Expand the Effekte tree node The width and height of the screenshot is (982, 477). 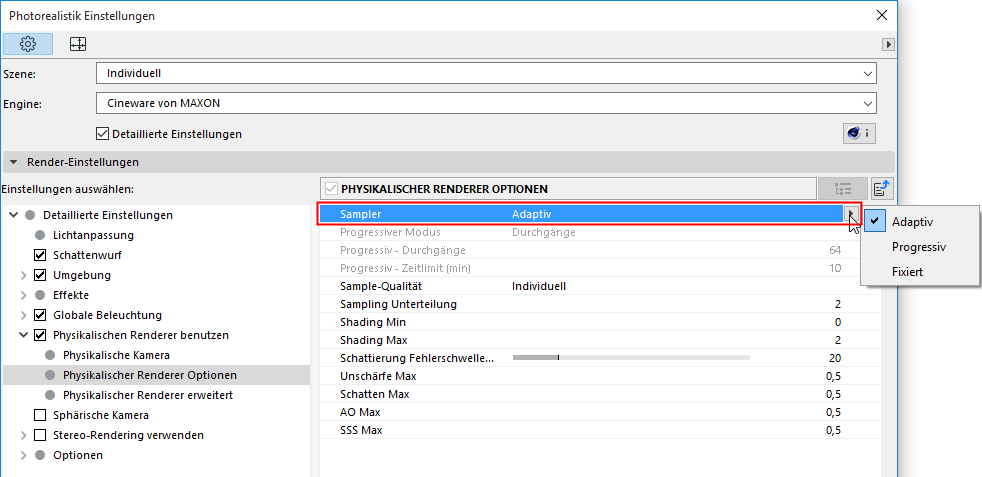24,295
